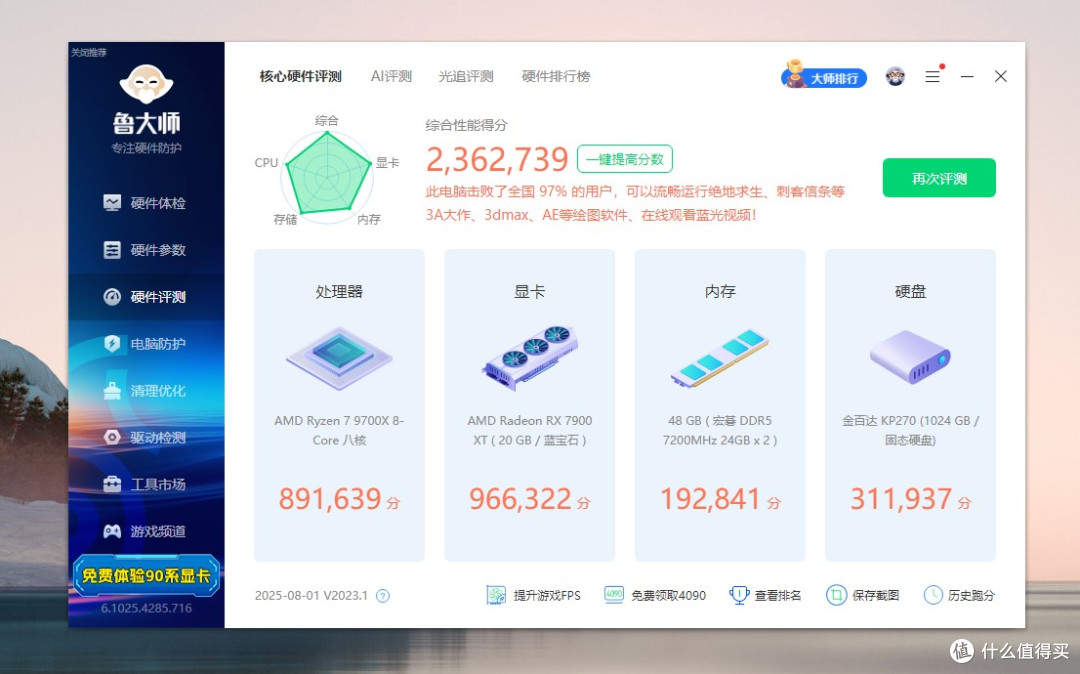
Task: Switch to the 核心硬件评测 tab
Action: [300, 76]
